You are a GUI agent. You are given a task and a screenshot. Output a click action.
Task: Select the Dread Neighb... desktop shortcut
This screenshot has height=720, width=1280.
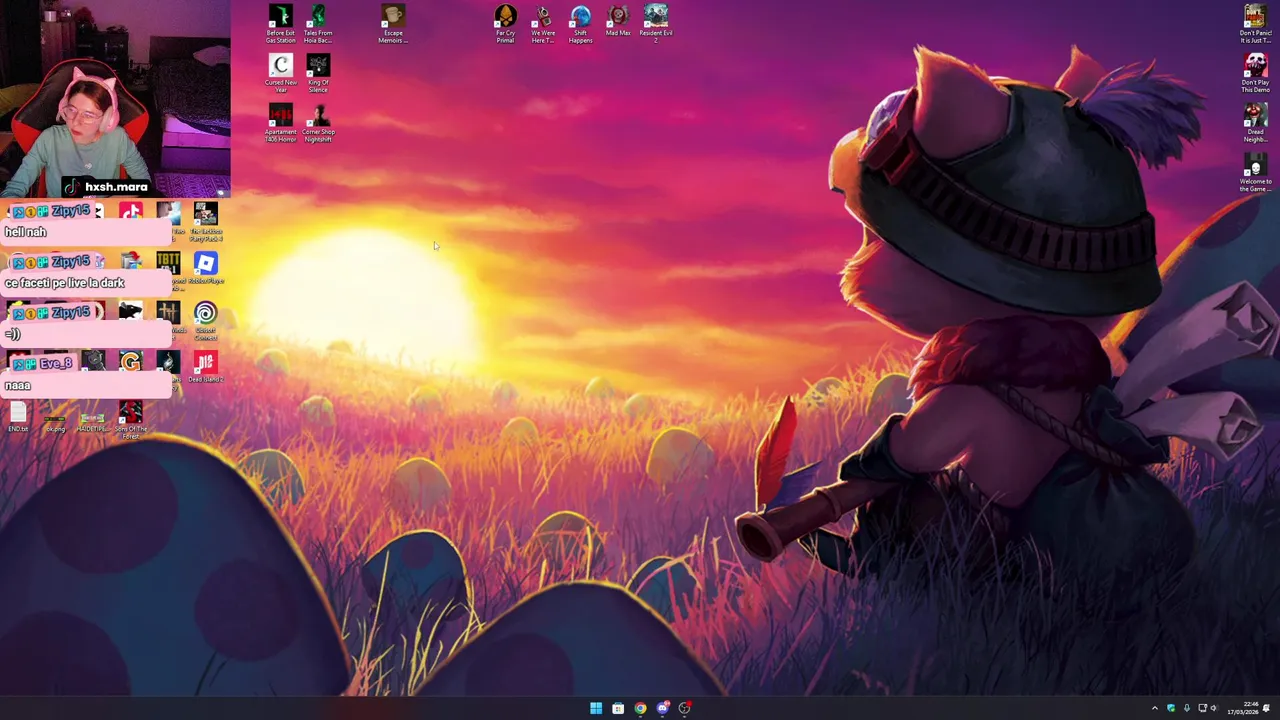pyautogui.click(x=1255, y=123)
